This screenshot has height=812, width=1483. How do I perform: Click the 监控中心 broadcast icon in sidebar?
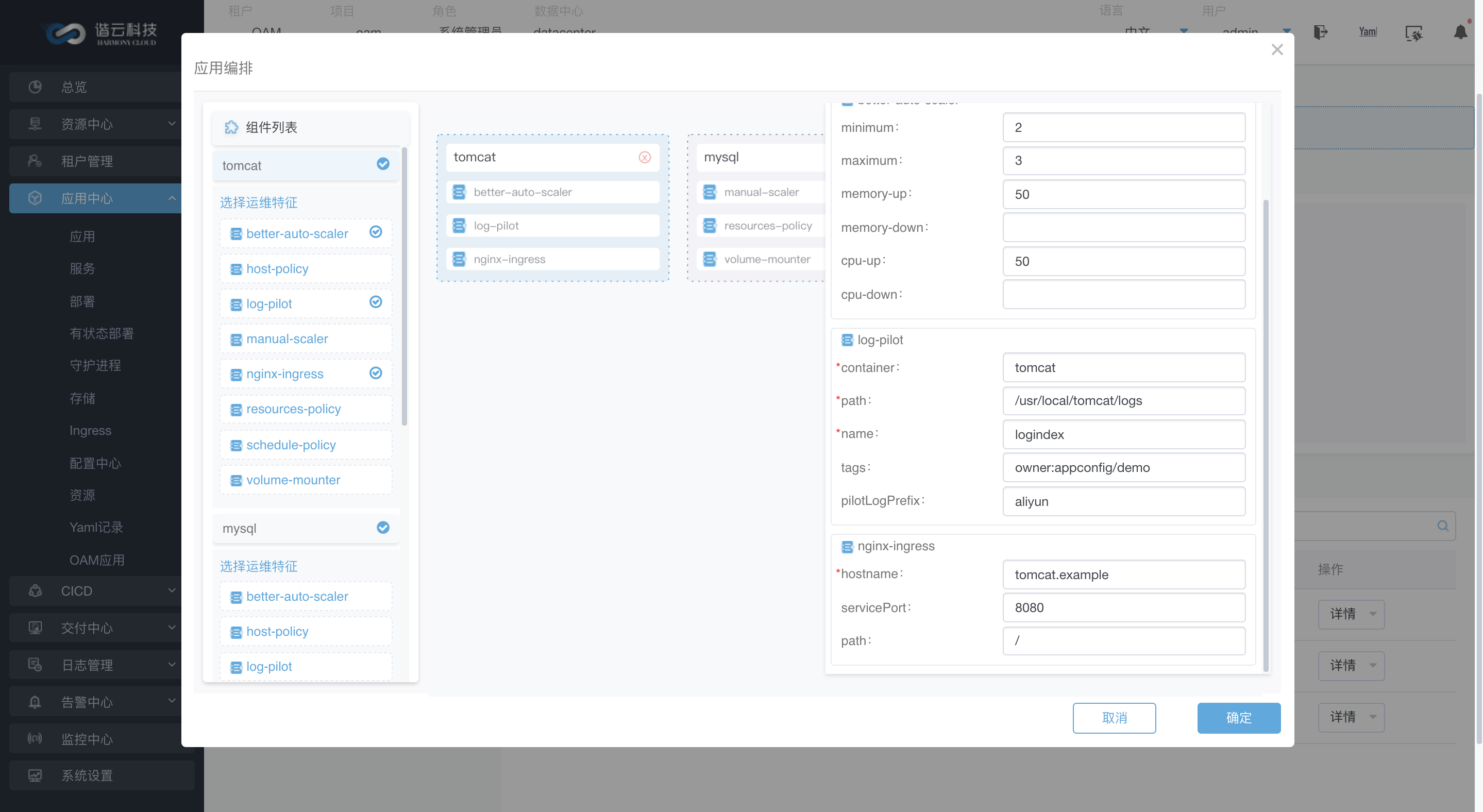point(35,738)
